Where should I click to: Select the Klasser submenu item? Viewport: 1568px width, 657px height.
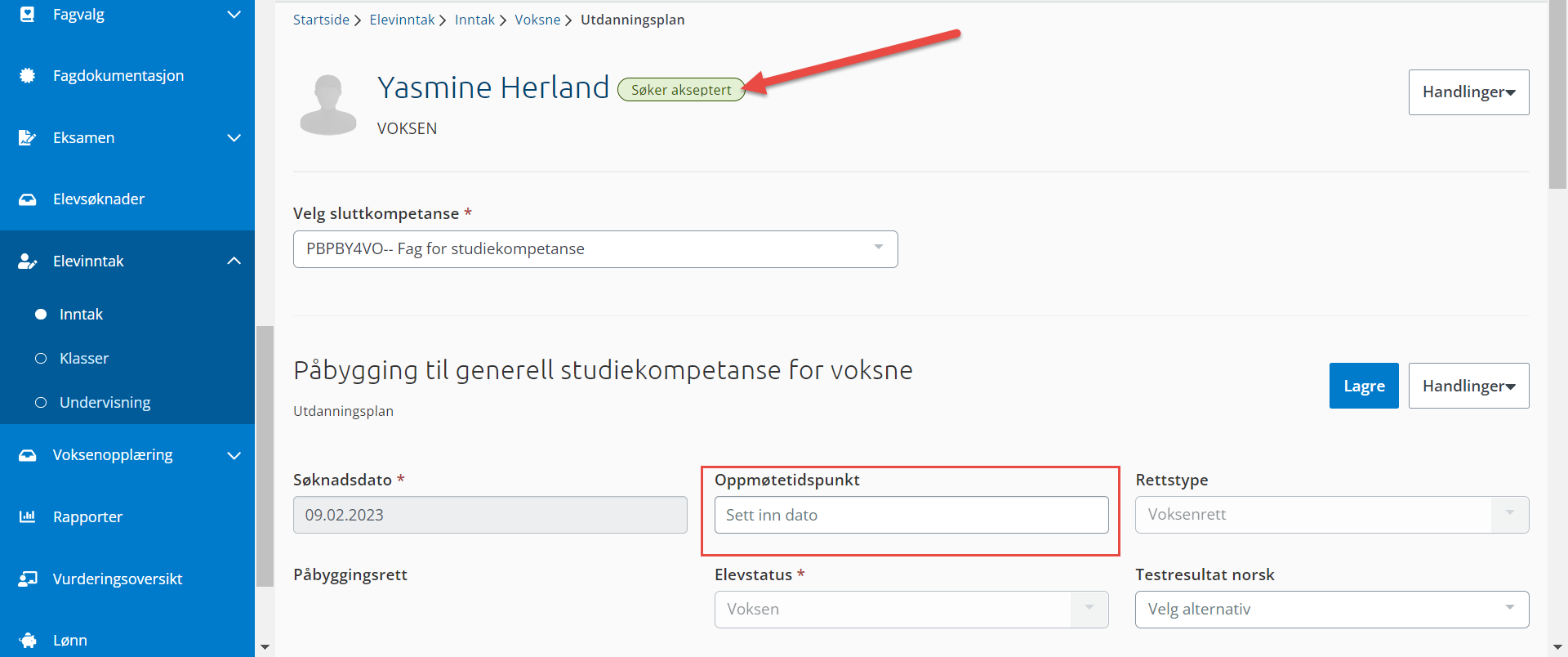84,358
